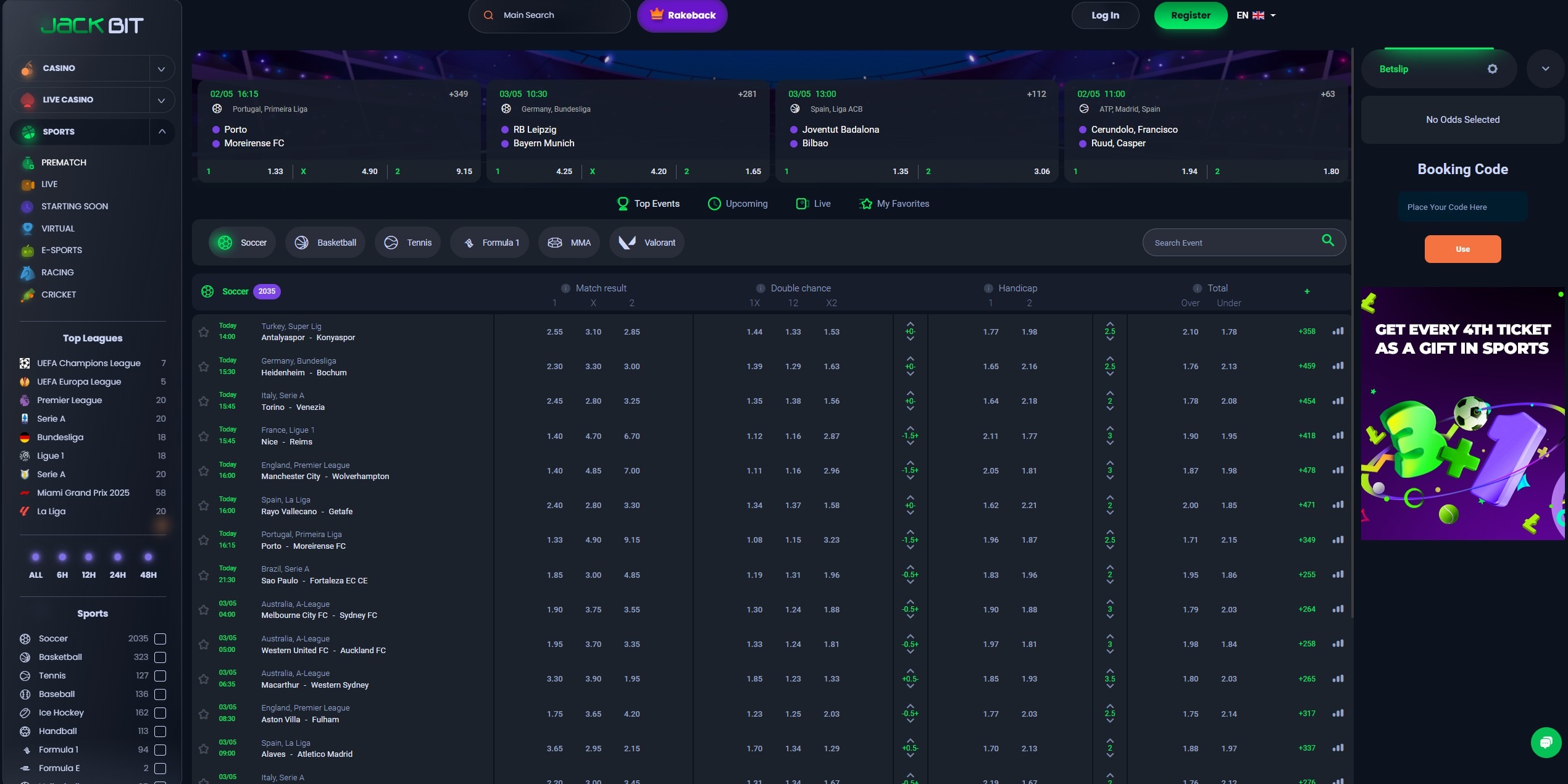Click the Handicap info icon
The height and width of the screenshot is (784, 1568).
[988, 288]
